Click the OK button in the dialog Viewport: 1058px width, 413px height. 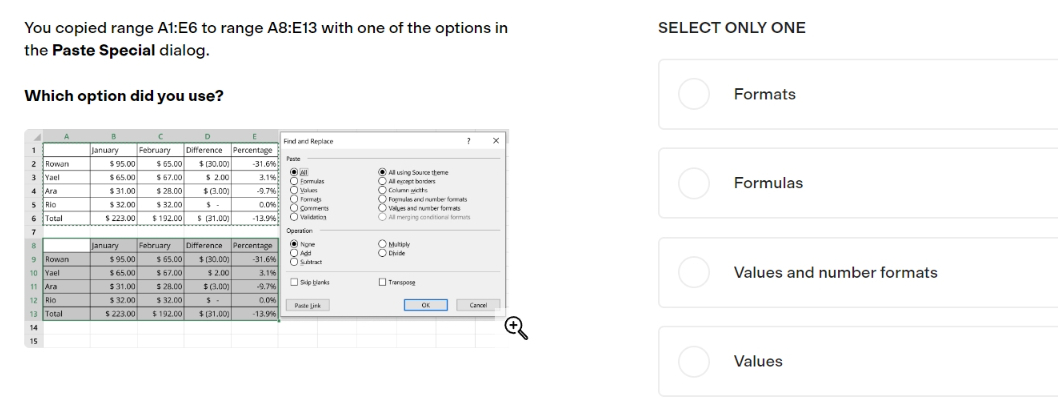coord(426,305)
